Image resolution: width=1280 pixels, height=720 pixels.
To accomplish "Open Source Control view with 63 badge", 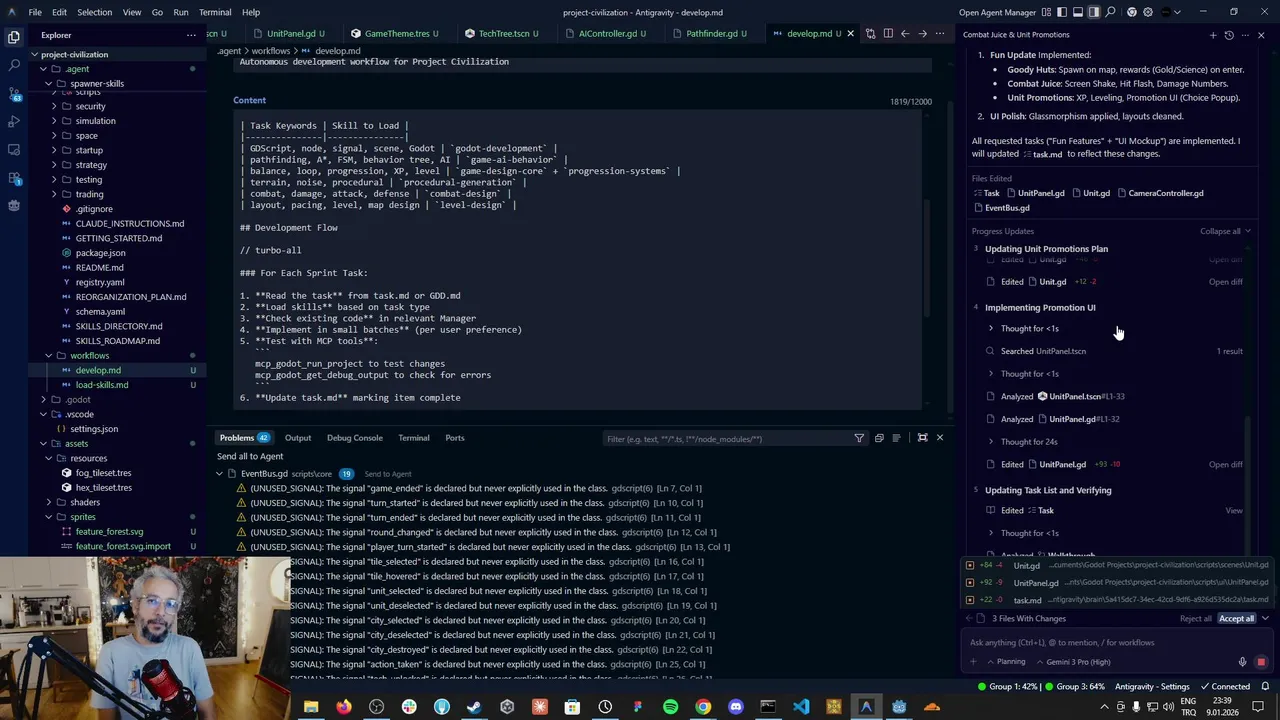I will click(14, 93).
